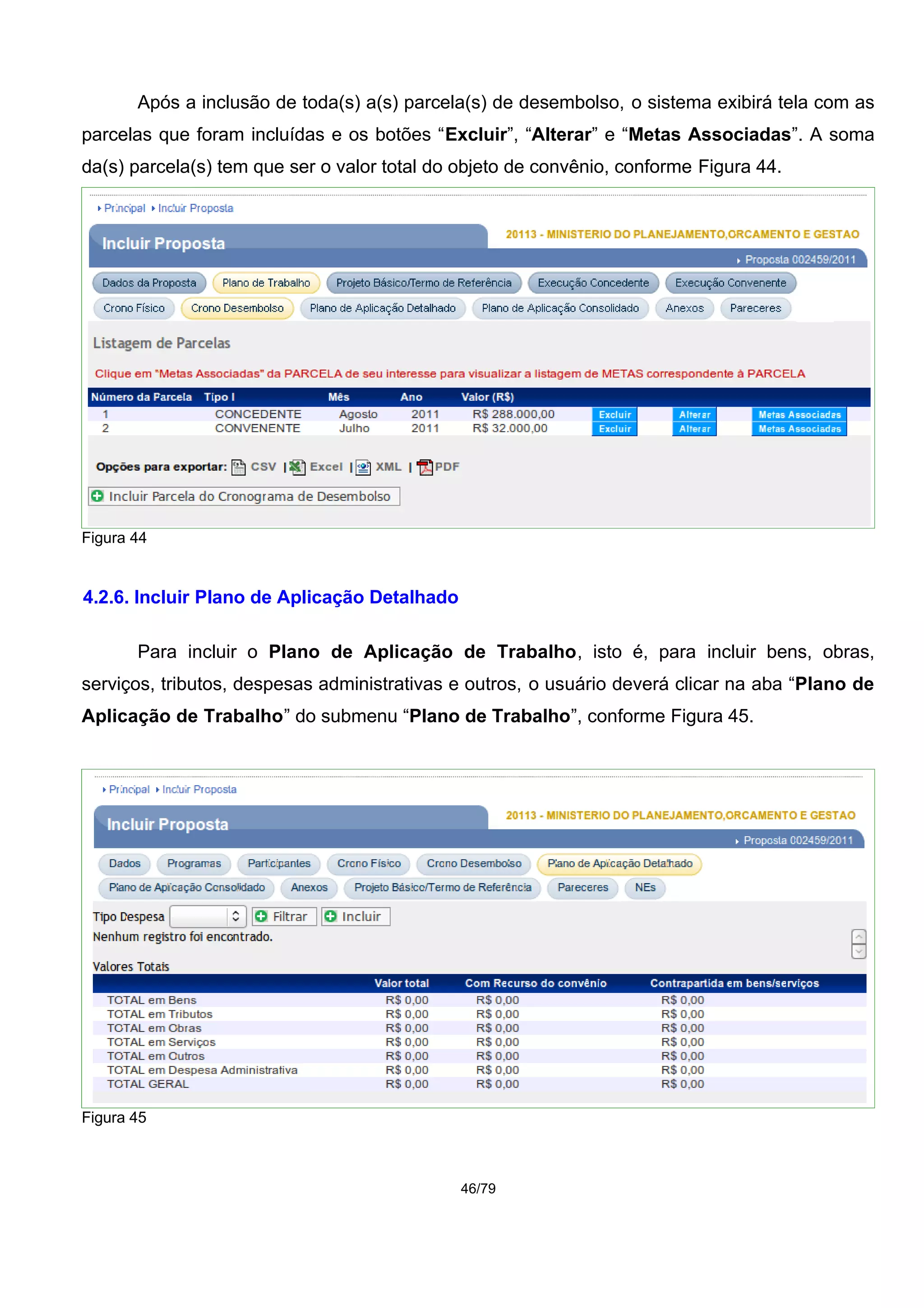Open the Participantes tab

tap(279, 863)
